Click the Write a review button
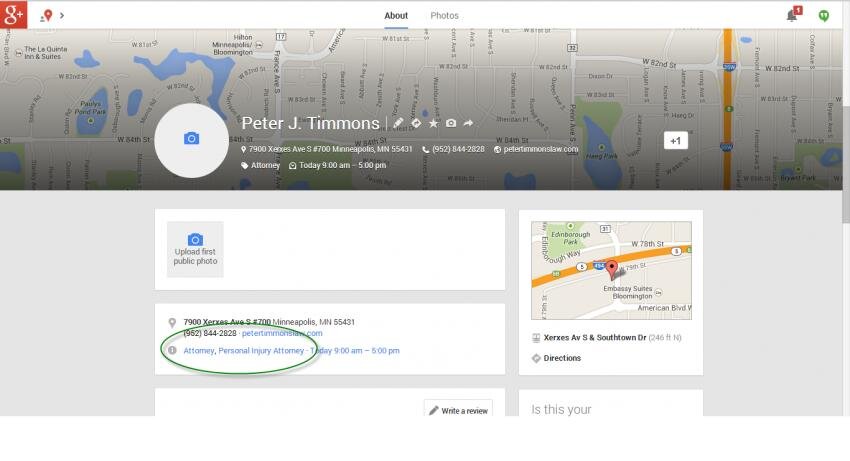Screen dimensions: 850x461 tap(459, 409)
